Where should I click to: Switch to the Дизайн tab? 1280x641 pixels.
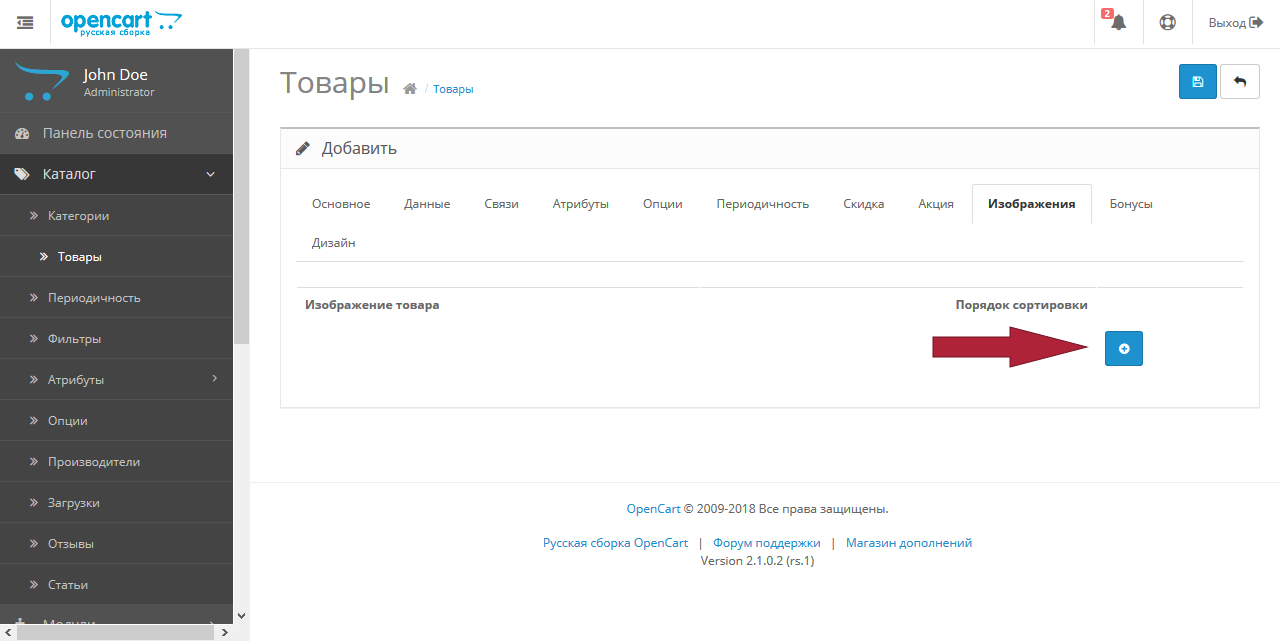click(334, 243)
